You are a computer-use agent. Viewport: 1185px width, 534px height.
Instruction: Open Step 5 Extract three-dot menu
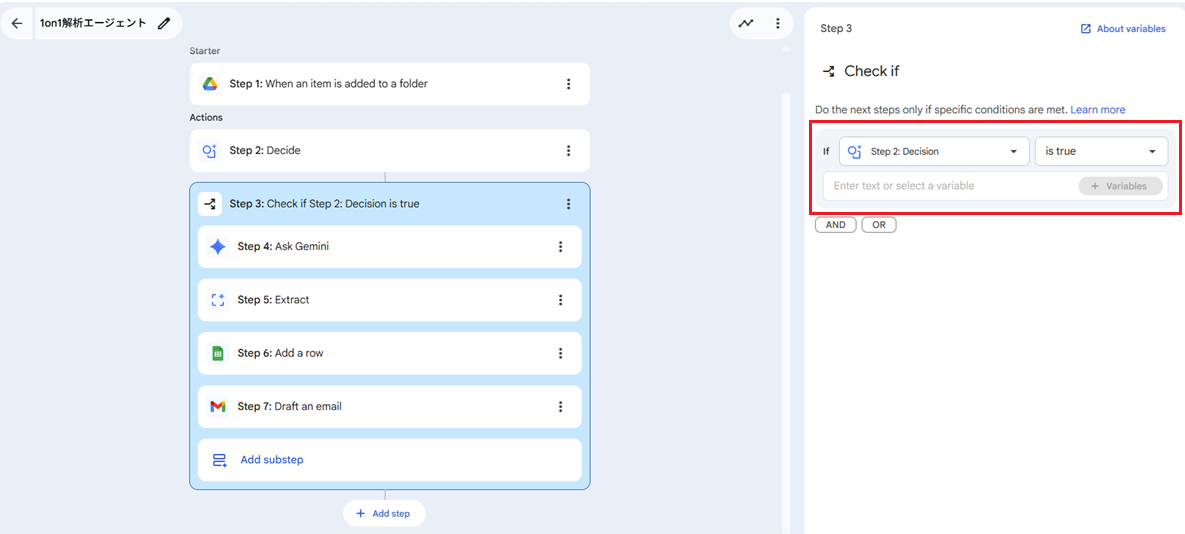(x=560, y=300)
